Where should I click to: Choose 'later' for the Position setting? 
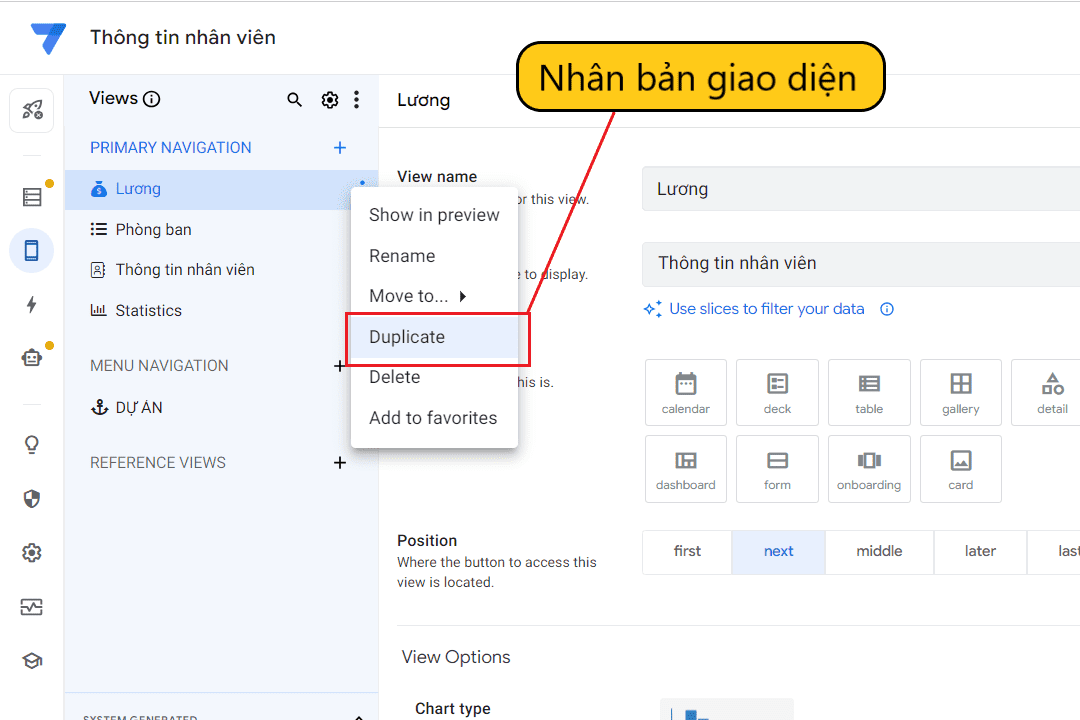pyautogui.click(x=980, y=551)
